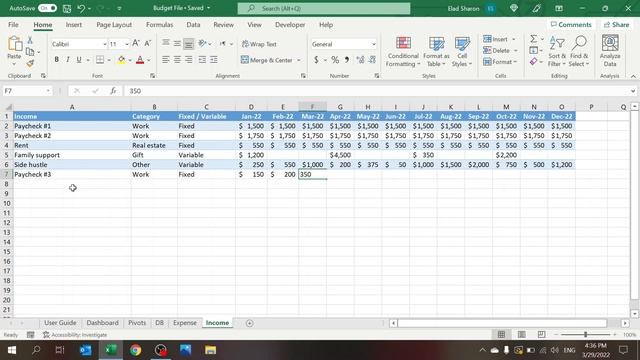The image size is (640, 360).
Task: Add a new sheet with plus icon
Action: [x=249, y=323]
